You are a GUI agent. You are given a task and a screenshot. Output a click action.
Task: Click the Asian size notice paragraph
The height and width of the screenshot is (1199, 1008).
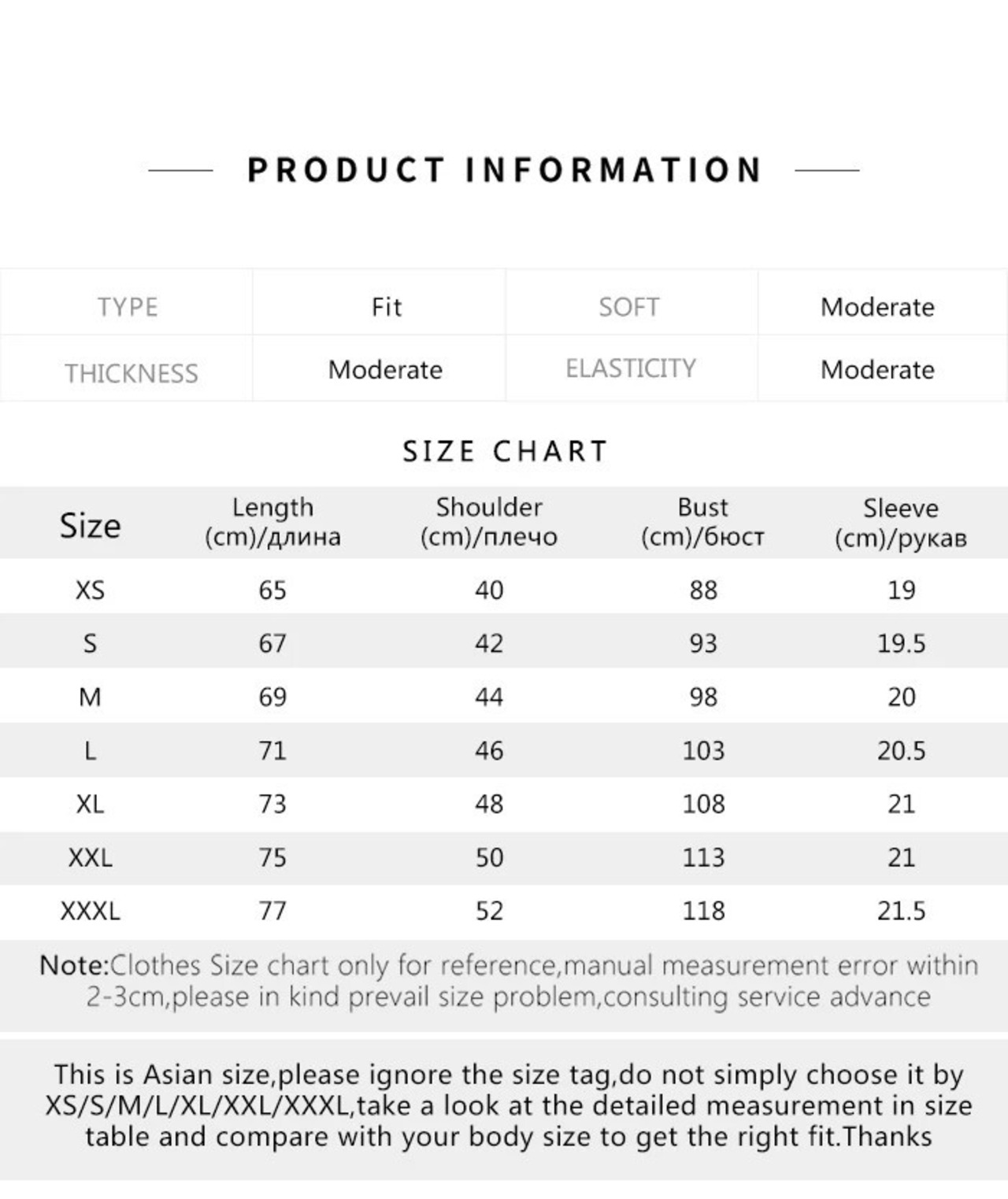(x=508, y=1105)
